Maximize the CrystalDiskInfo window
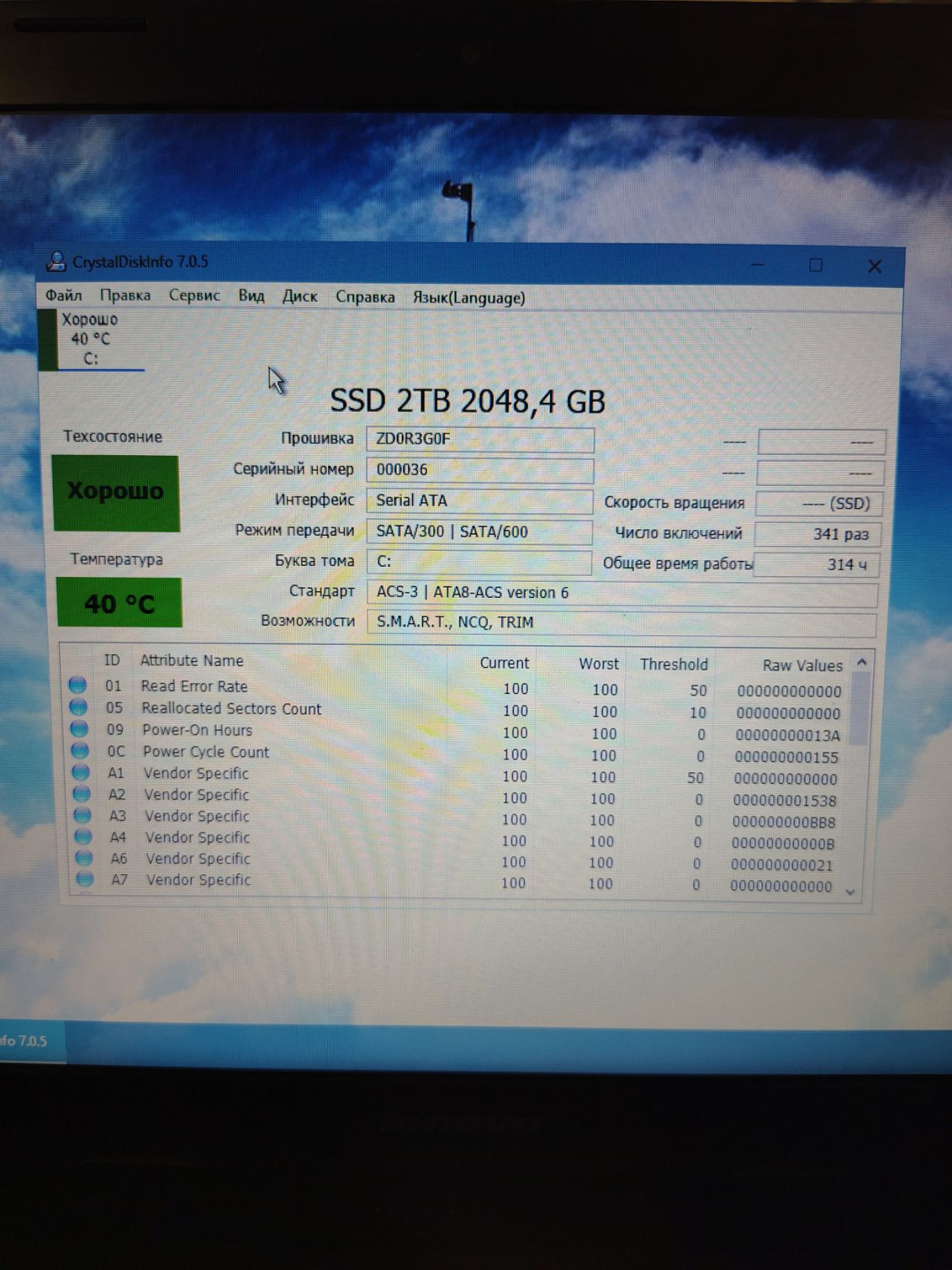This screenshot has height=1270, width=952. click(816, 265)
